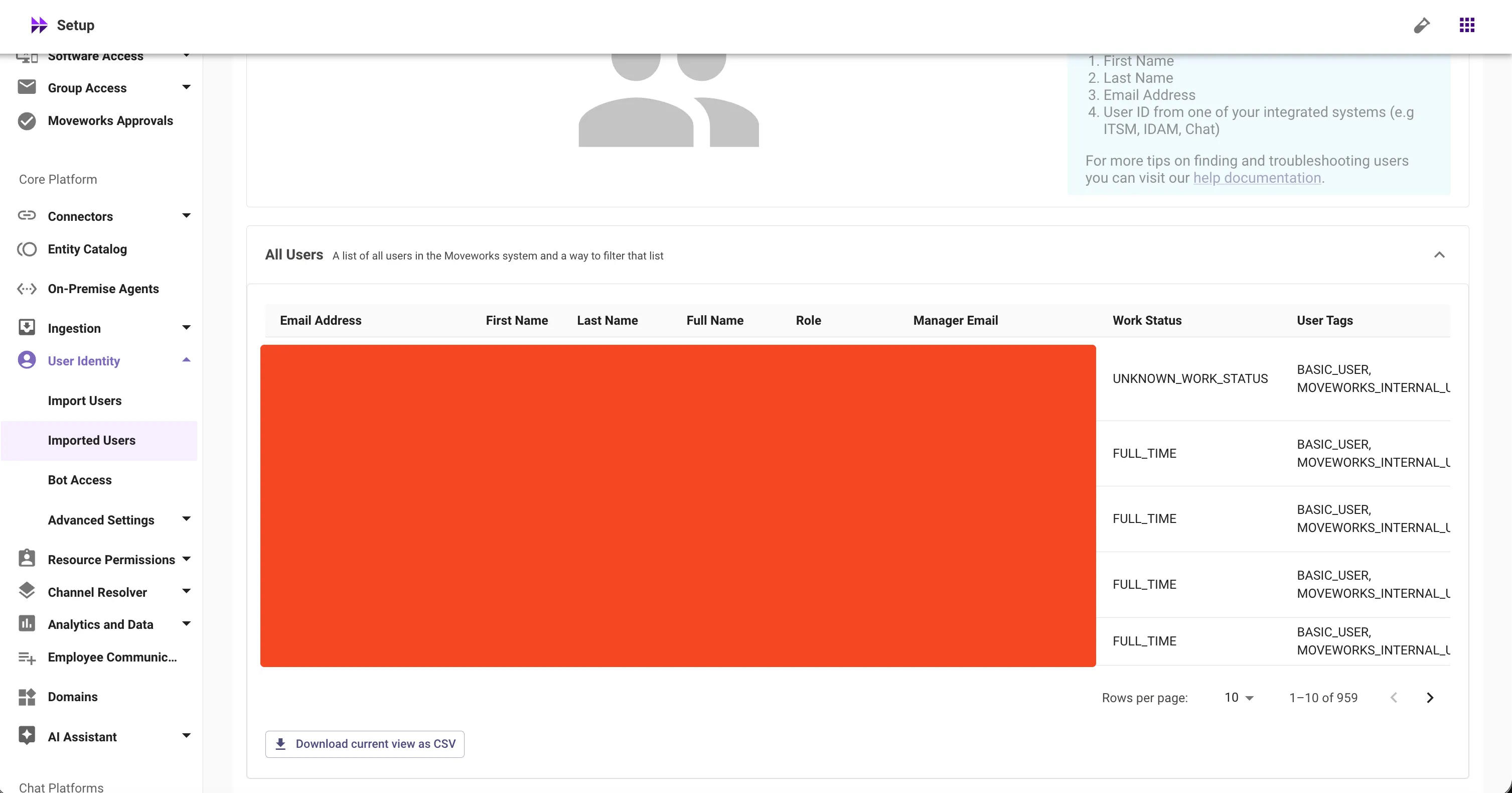Screen dimensions: 1512x793
Task: Click the Employee Communications icon
Action: click(27, 657)
